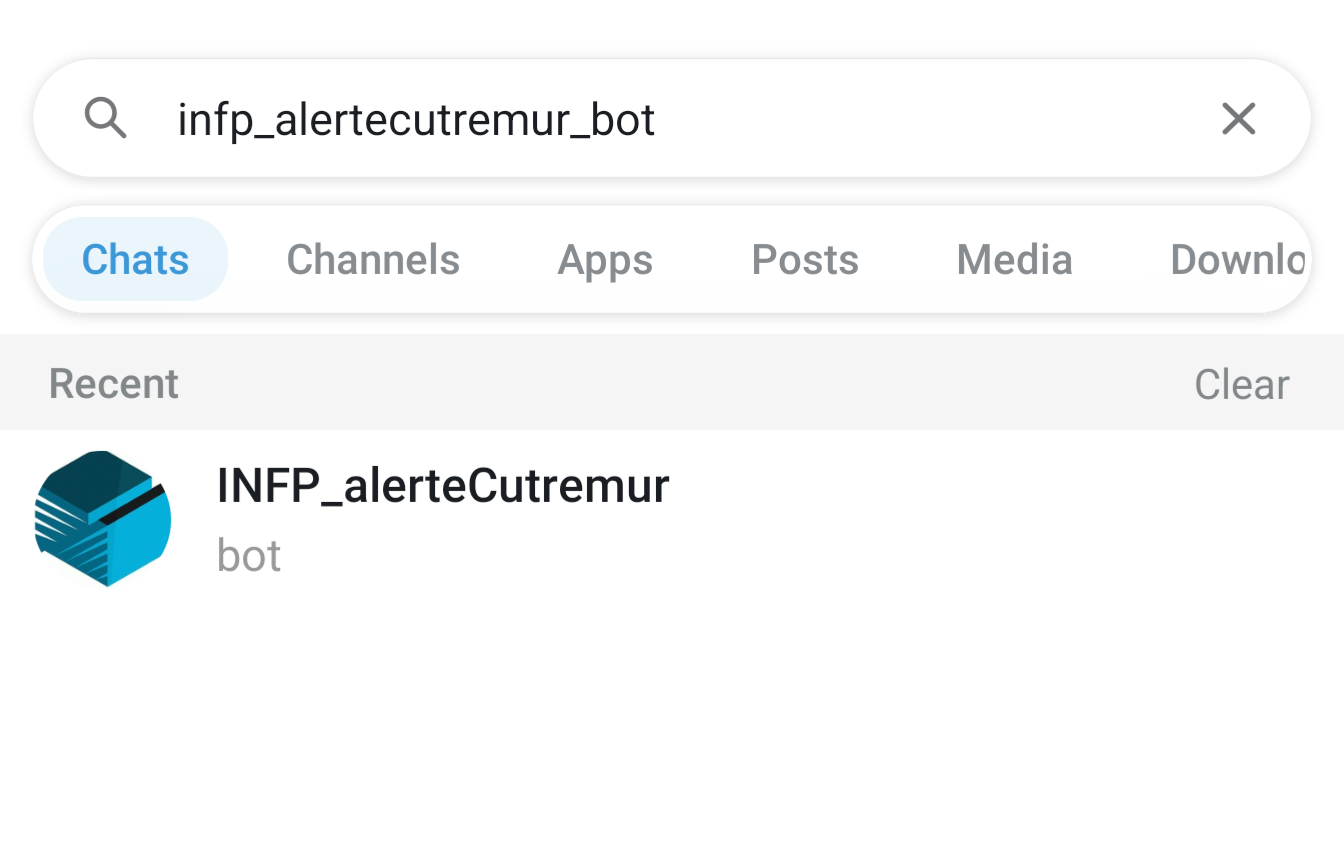Image resolution: width=1344 pixels, height=860 pixels.
Task: Click the Recent section header label
Action: coord(114,384)
